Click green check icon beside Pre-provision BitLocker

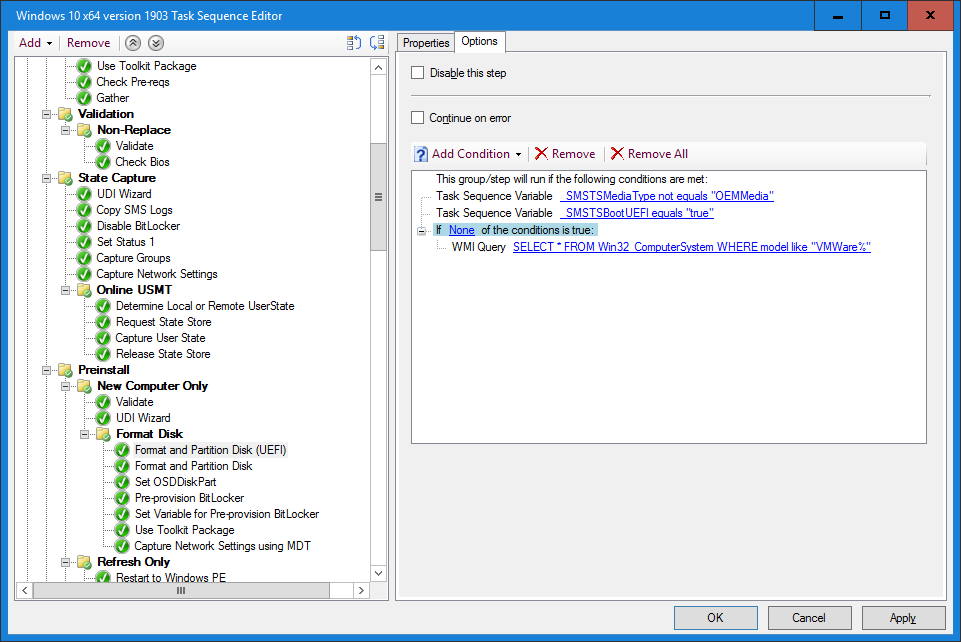122,498
